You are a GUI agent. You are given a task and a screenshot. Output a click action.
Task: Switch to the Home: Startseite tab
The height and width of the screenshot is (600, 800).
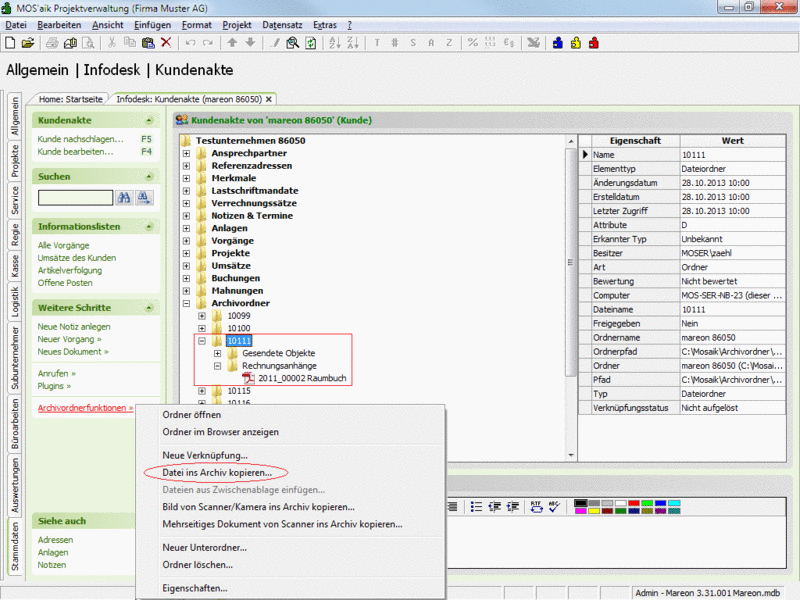[70, 99]
